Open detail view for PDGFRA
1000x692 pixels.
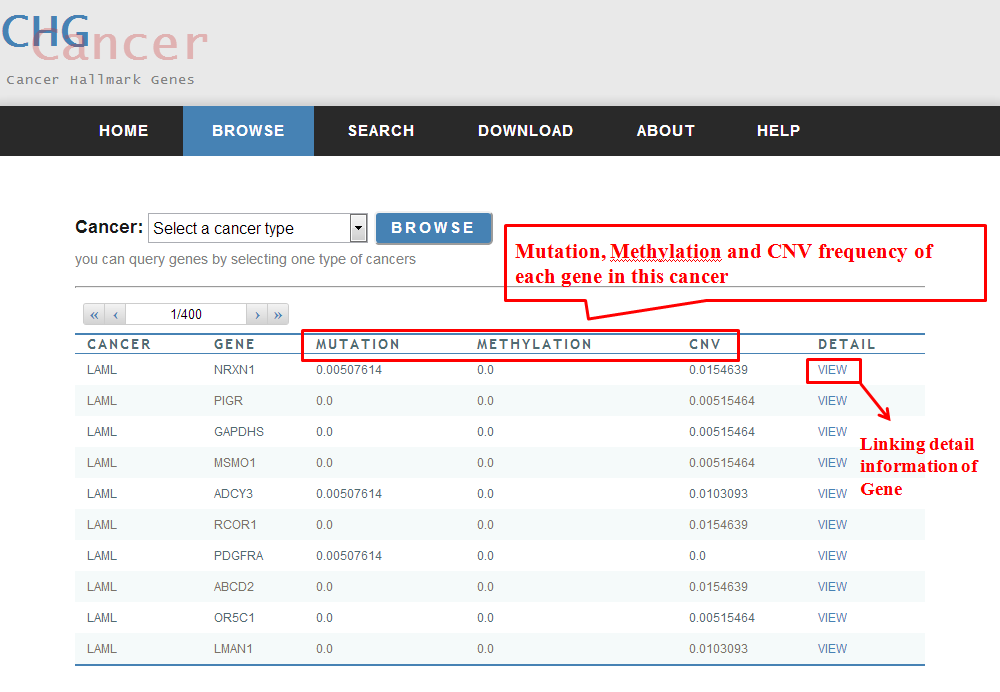point(832,556)
